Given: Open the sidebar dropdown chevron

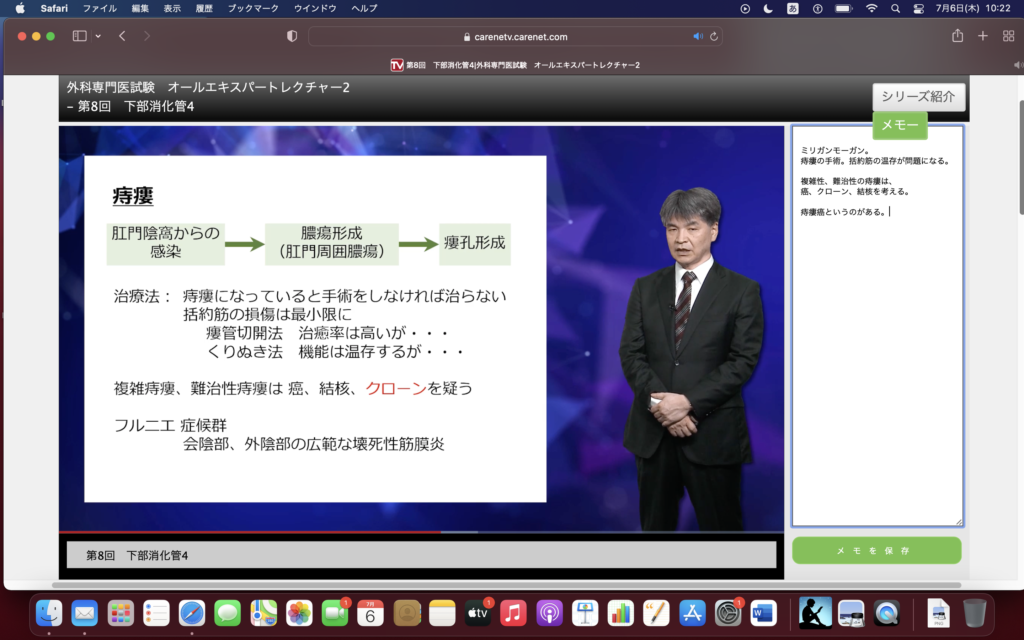Looking at the screenshot, I should (x=98, y=36).
